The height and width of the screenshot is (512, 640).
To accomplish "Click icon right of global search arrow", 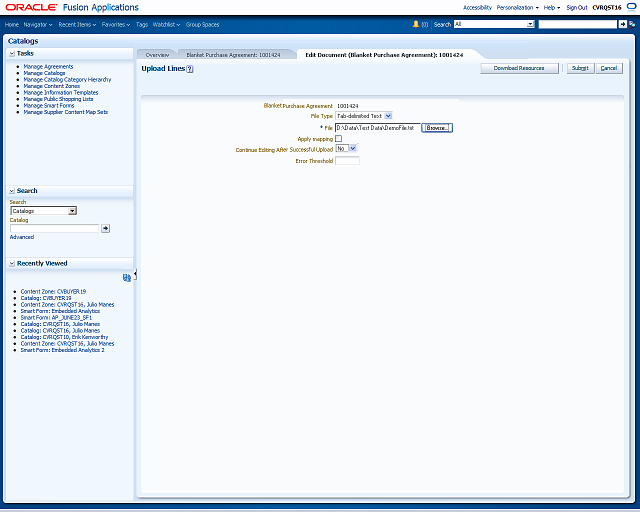I will tap(632, 24).
